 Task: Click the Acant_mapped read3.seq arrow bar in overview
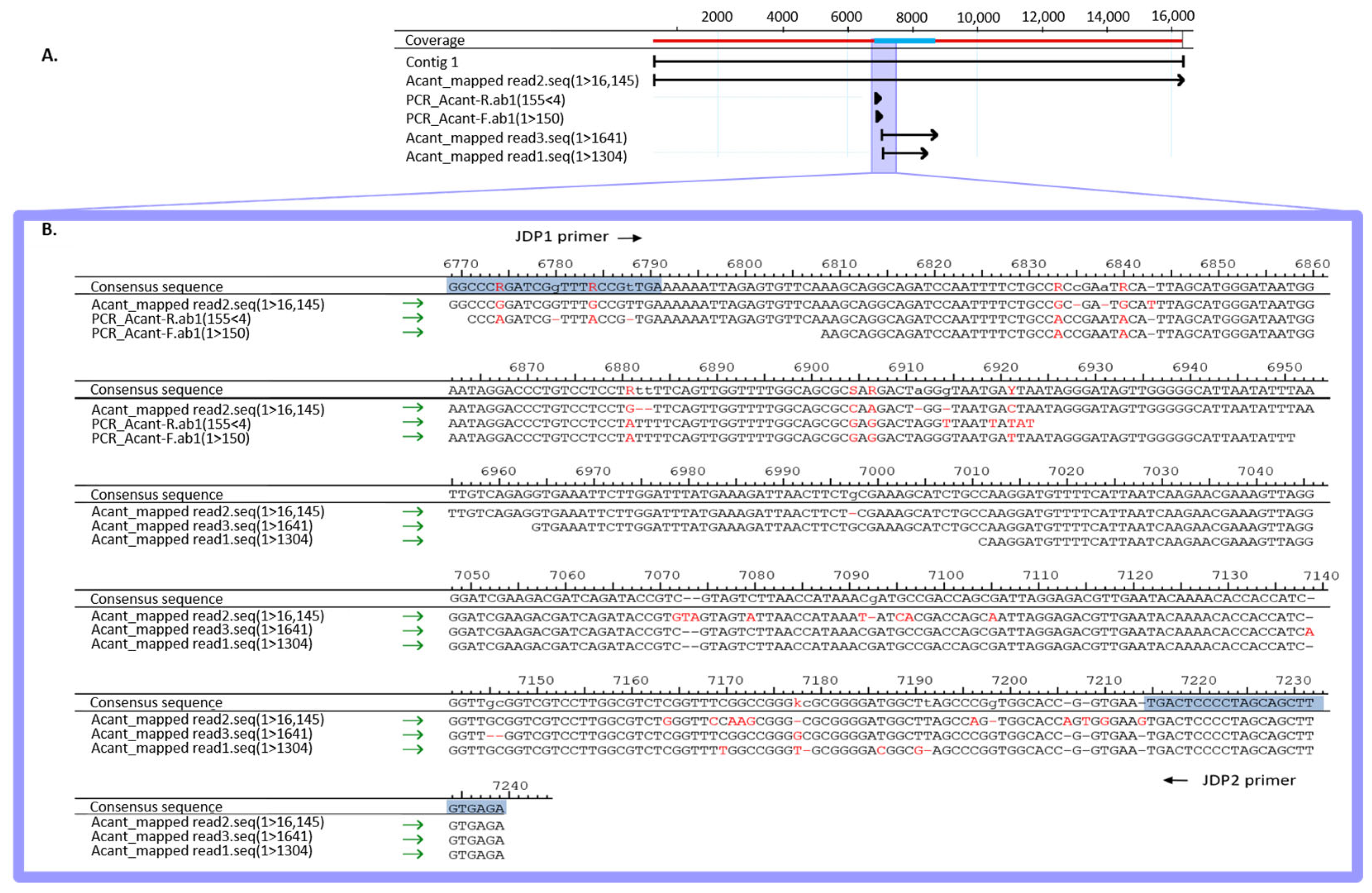click(909, 136)
